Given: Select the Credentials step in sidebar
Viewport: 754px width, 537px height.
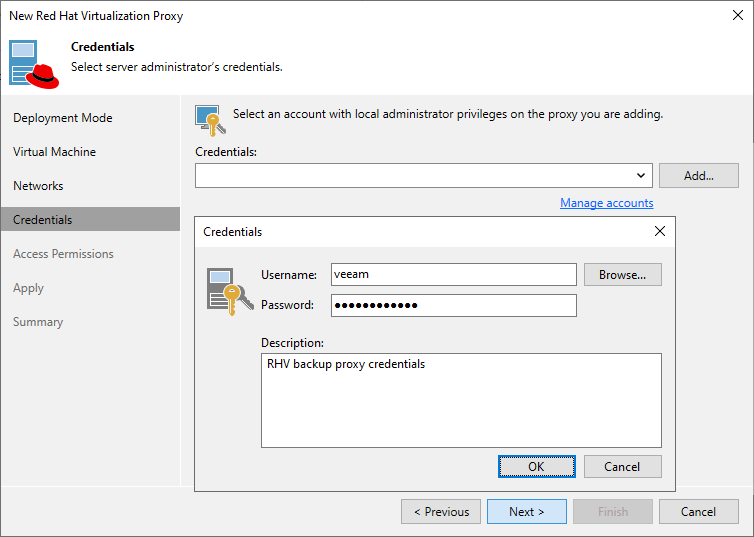Looking at the screenshot, I should pyautogui.click(x=43, y=220).
